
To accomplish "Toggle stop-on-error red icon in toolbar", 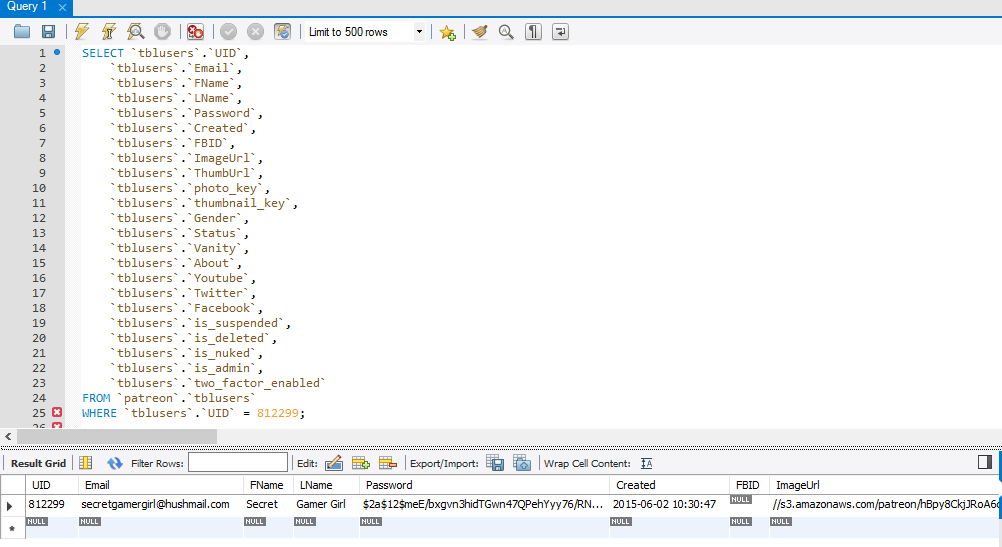I will point(196,31).
